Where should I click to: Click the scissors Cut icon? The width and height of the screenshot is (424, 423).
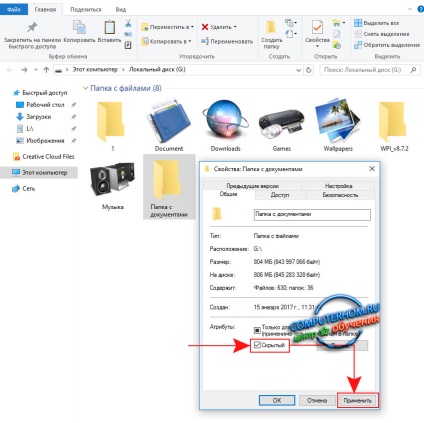[x=128, y=23]
